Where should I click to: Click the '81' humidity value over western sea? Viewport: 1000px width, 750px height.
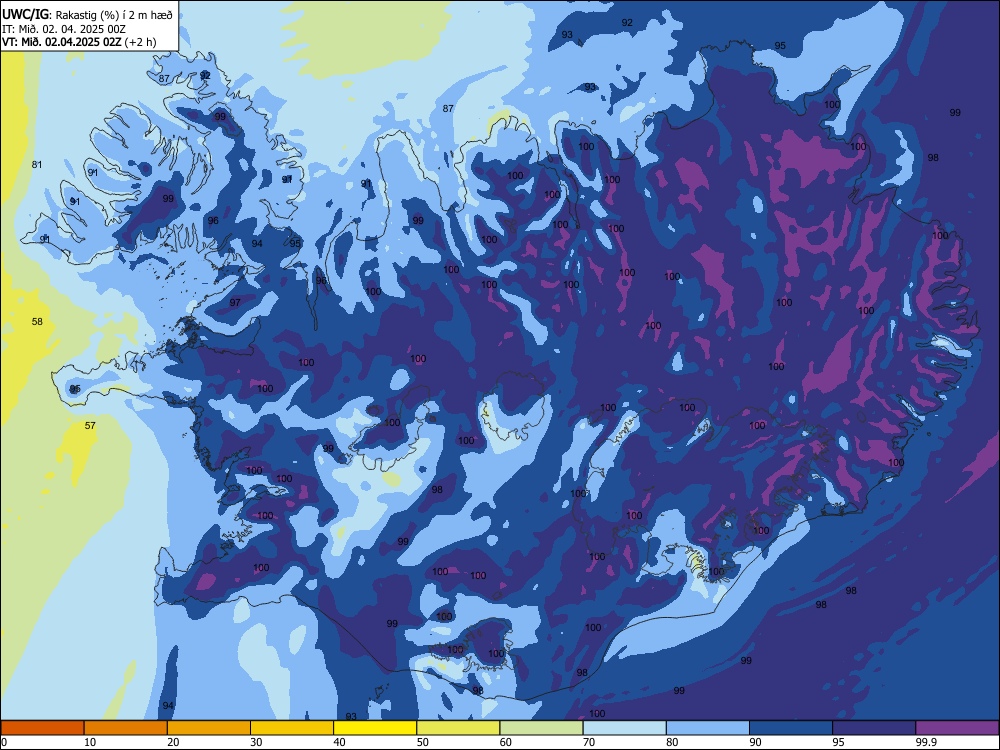(37, 165)
